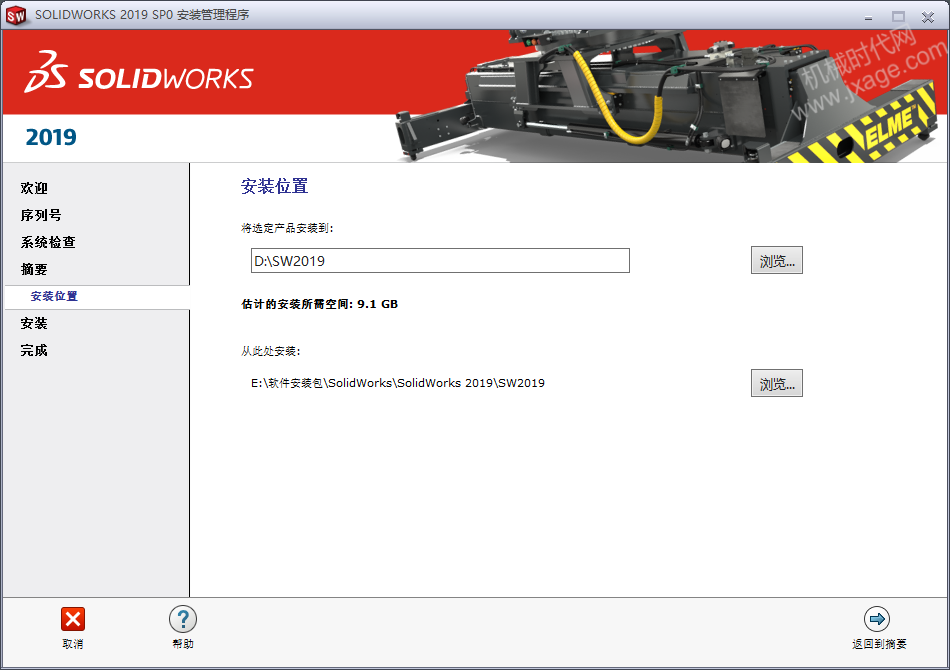The image size is (950, 670).
Task: Close the installation manager window
Action: 928,17
